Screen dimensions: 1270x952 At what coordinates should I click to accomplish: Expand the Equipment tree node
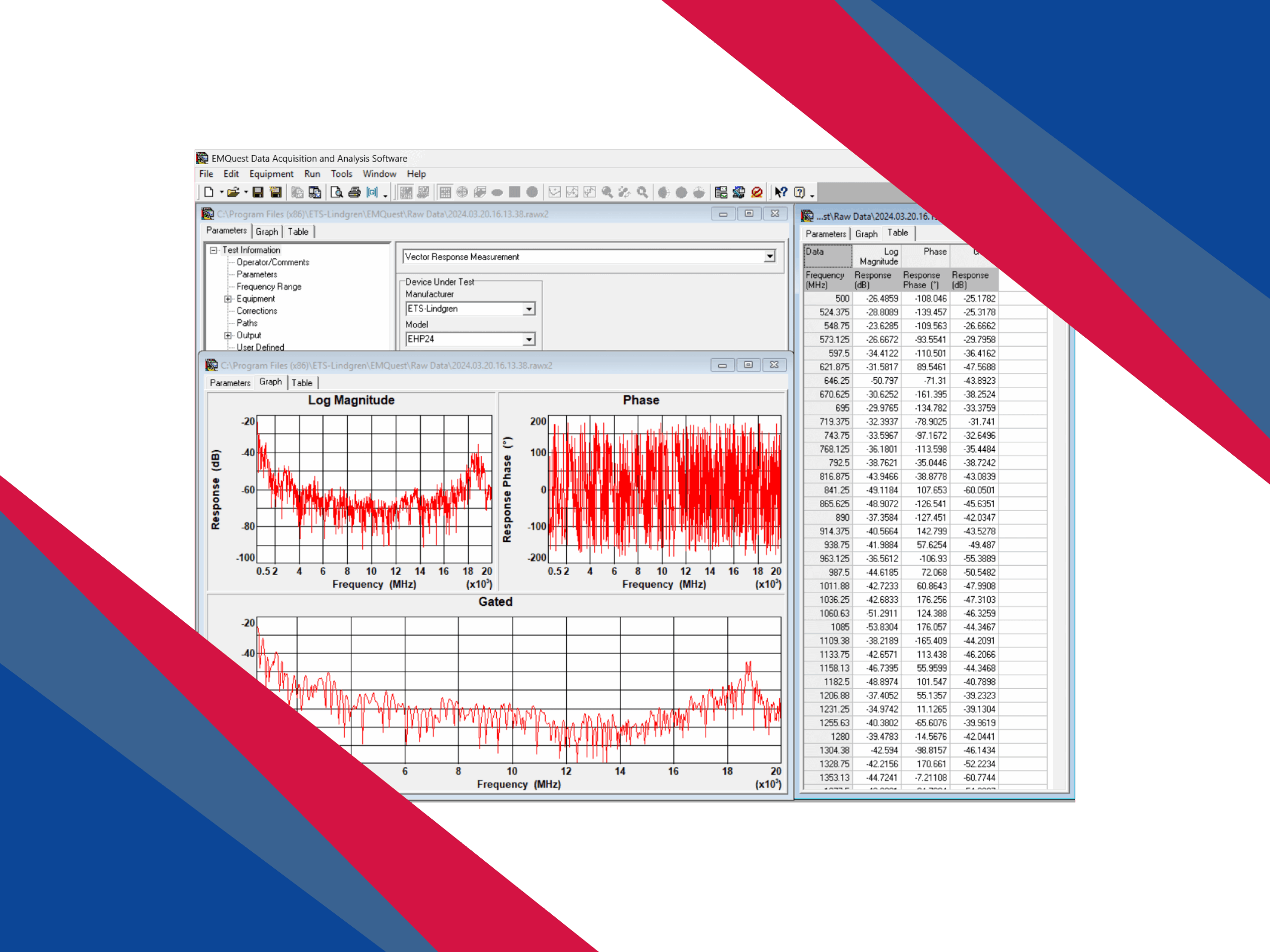(228, 299)
